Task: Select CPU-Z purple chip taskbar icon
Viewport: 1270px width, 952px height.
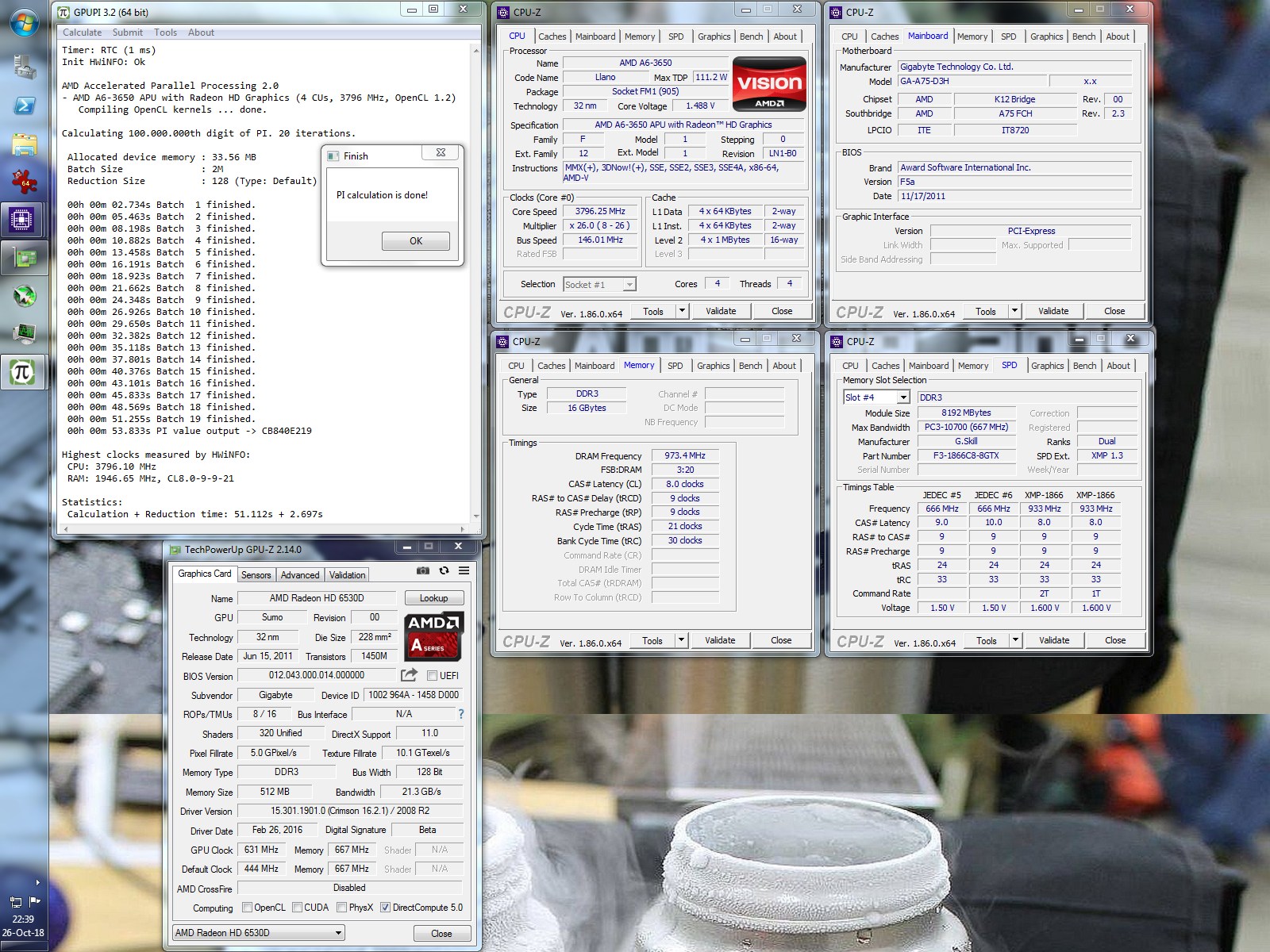Action: (23, 219)
